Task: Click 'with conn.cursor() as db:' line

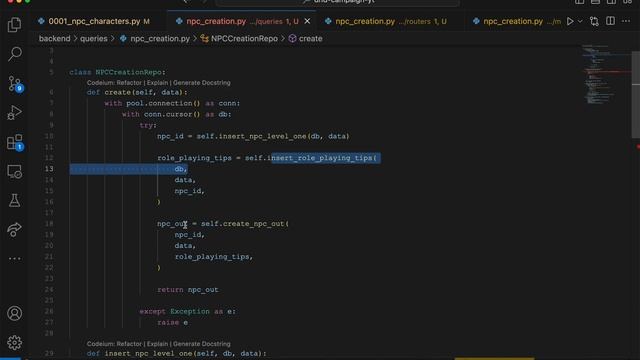Action: point(177,114)
